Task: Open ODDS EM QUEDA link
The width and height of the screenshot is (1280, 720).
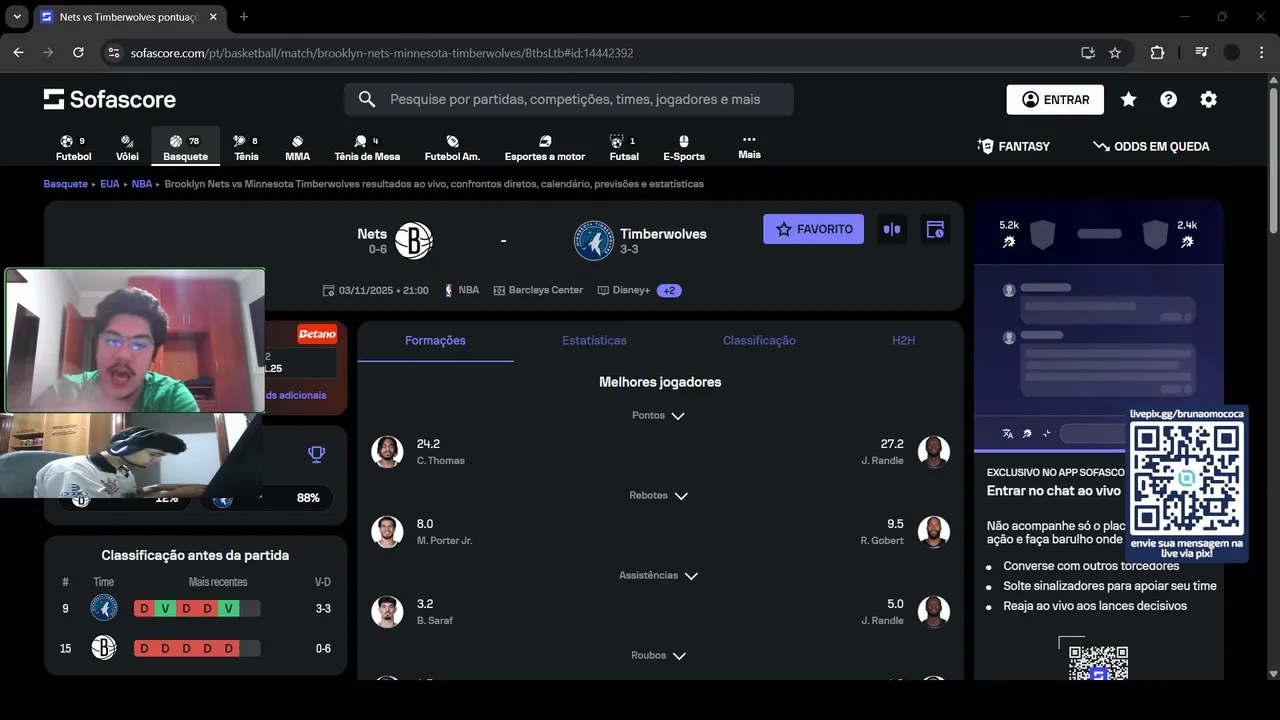Action: click(x=1151, y=146)
